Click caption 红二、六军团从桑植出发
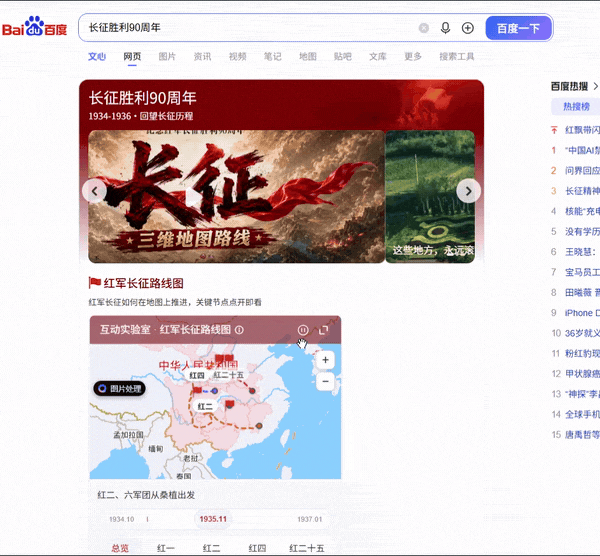600x556 pixels. click(x=146, y=495)
